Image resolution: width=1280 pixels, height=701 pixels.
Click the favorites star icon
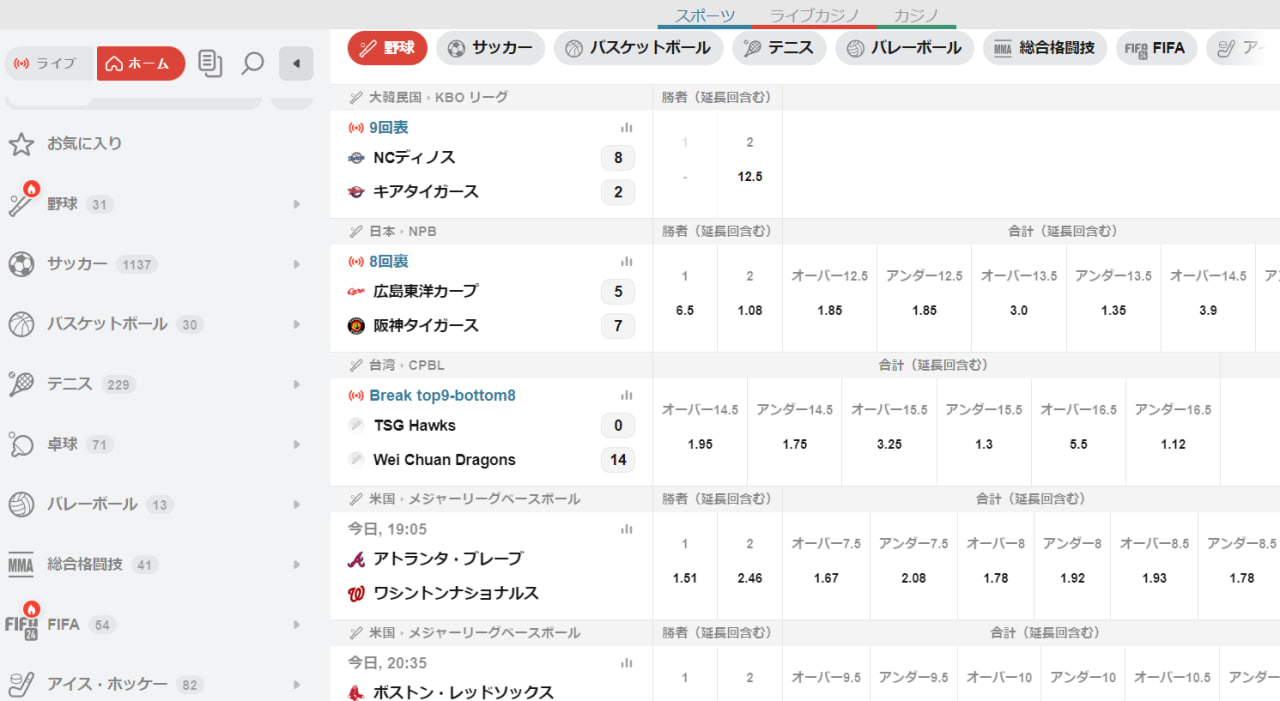[21, 144]
